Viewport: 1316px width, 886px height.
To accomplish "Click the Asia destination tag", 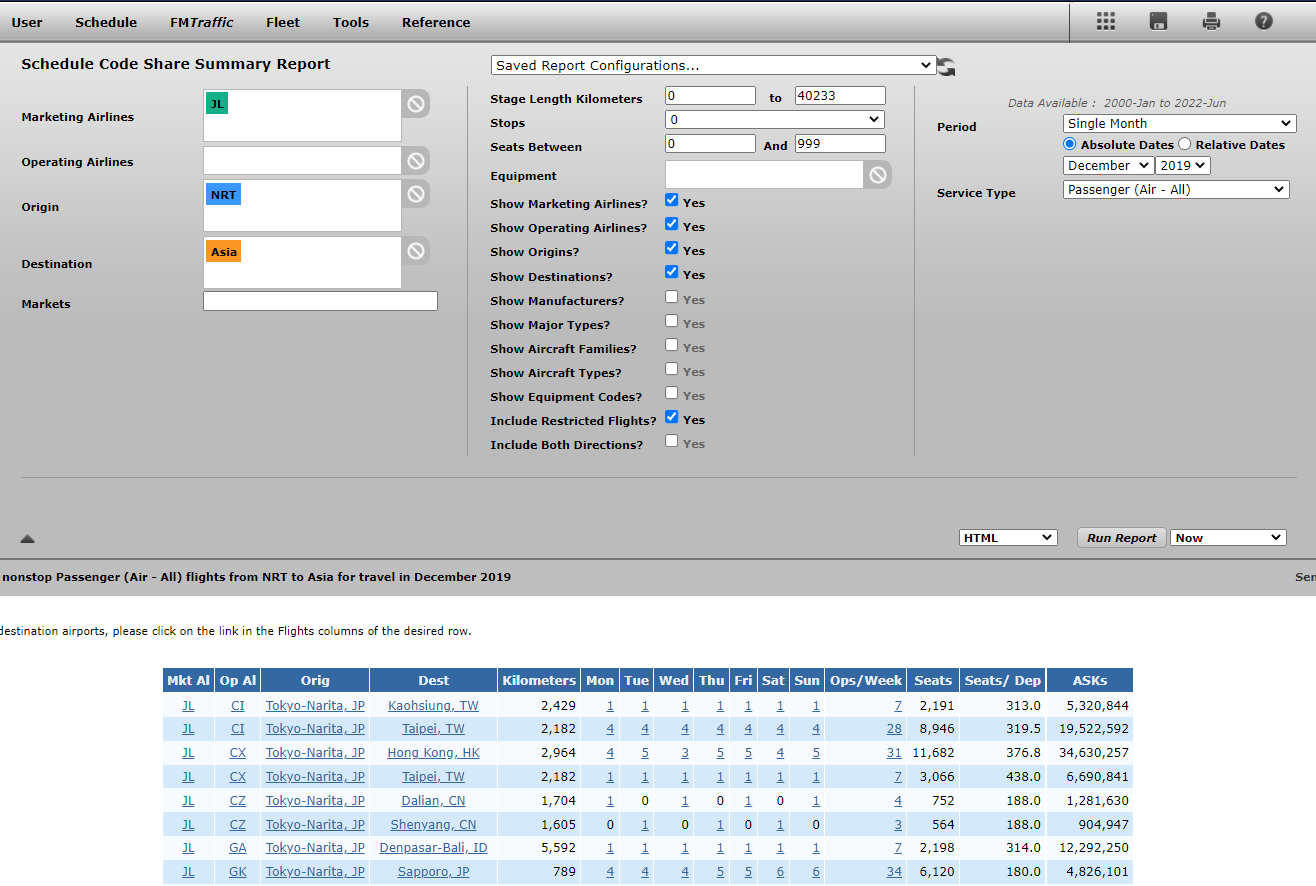I will click(224, 252).
